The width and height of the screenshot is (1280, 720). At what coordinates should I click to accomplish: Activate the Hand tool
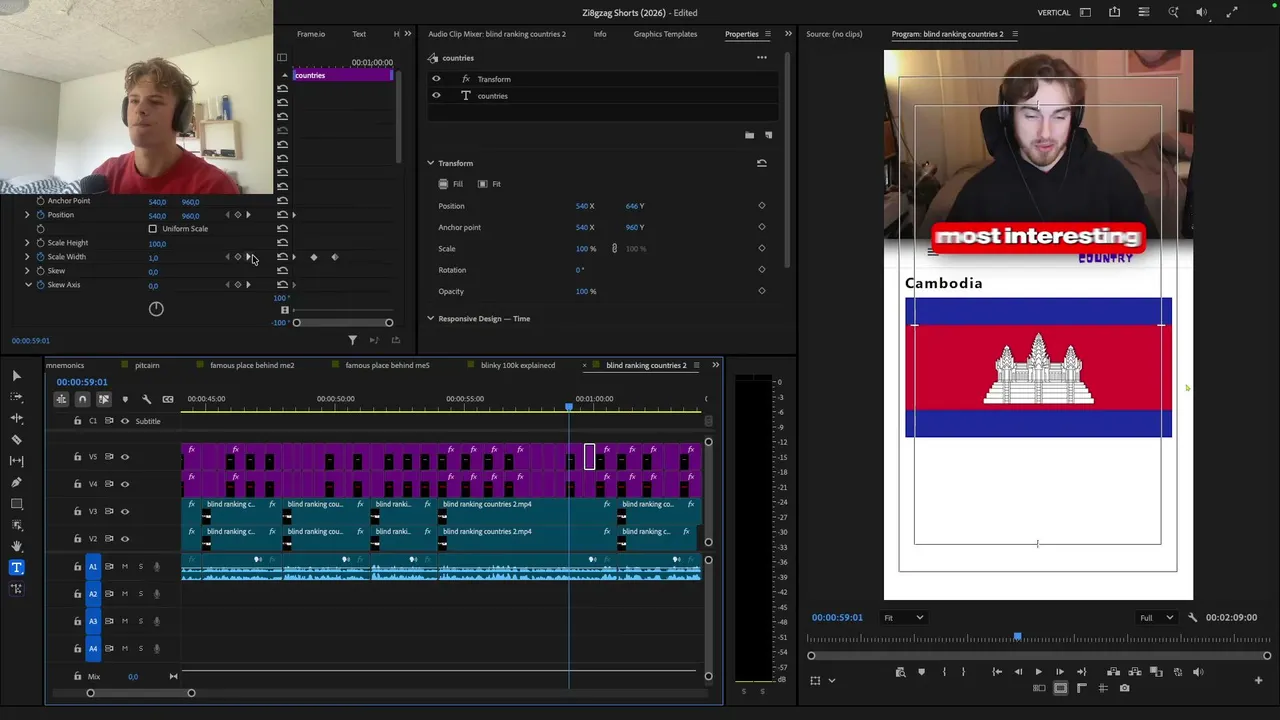tap(16, 546)
